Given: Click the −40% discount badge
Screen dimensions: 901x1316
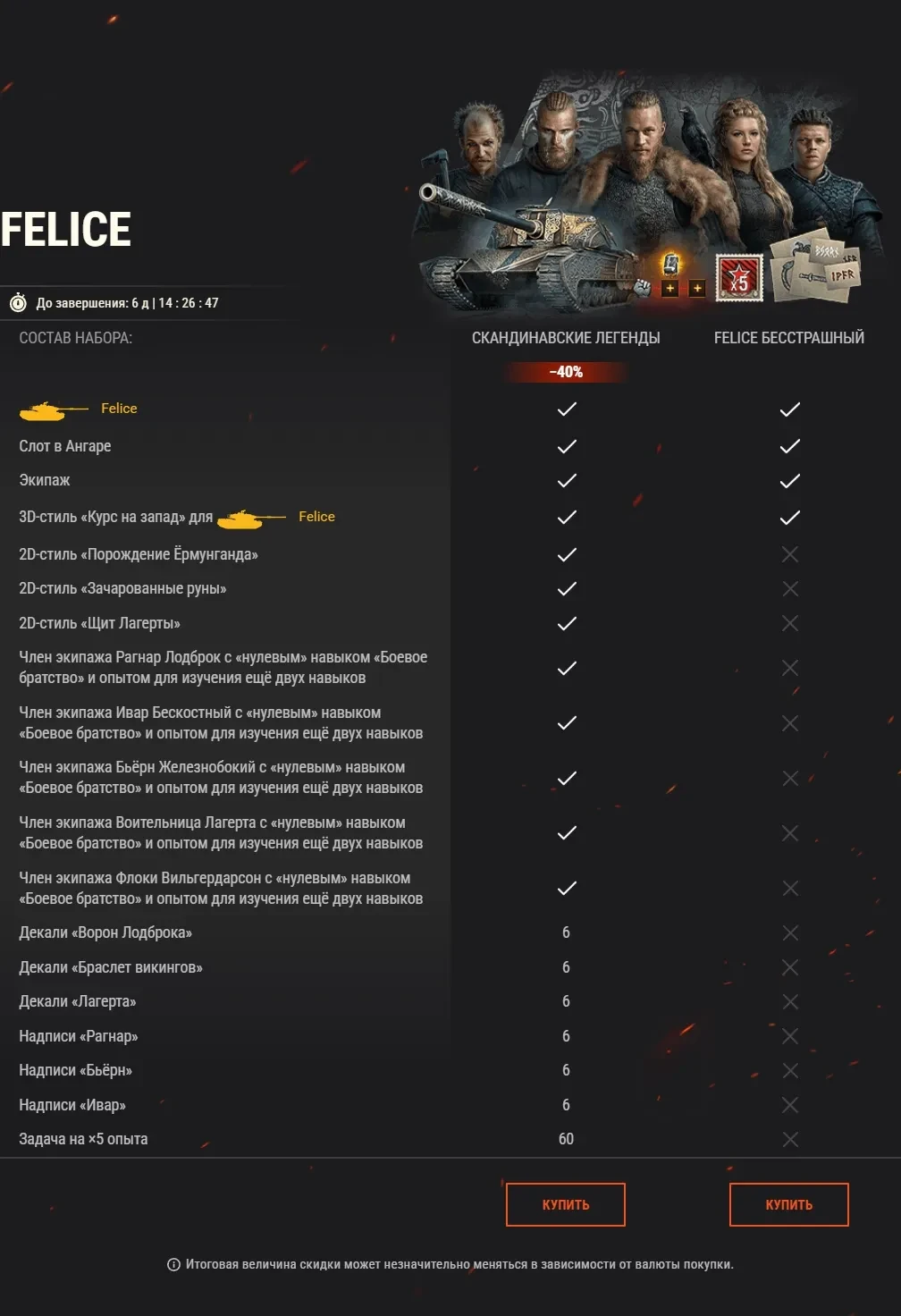Looking at the screenshot, I should coord(566,372).
